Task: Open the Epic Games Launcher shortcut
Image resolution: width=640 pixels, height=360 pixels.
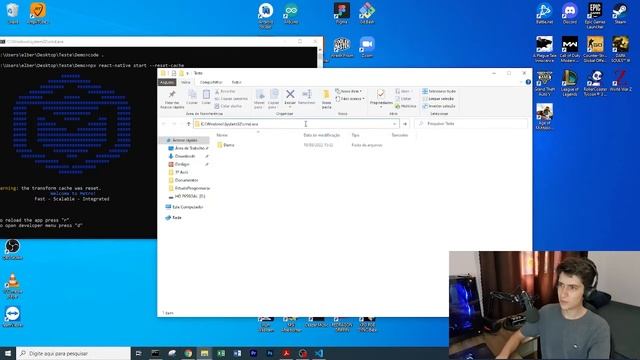Action: (x=595, y=16)
